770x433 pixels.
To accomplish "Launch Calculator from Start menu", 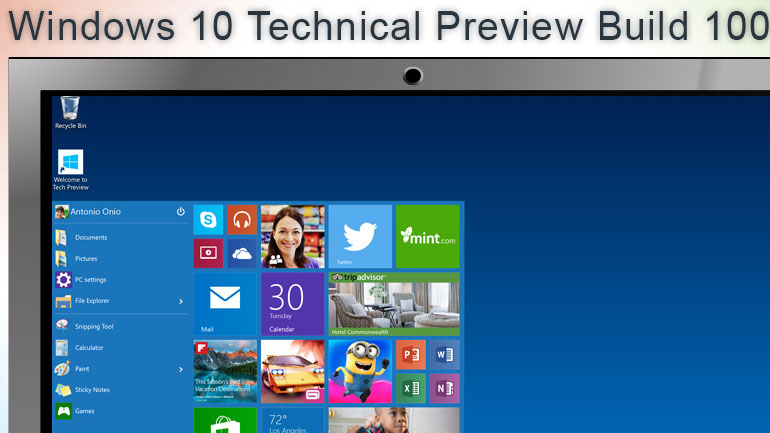I will click(121, 347).
